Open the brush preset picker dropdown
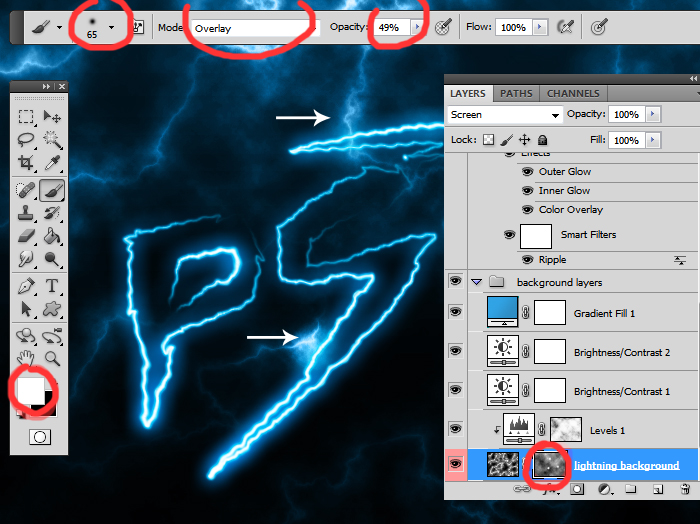Screen dimensions: 700x524 [111, 27]
